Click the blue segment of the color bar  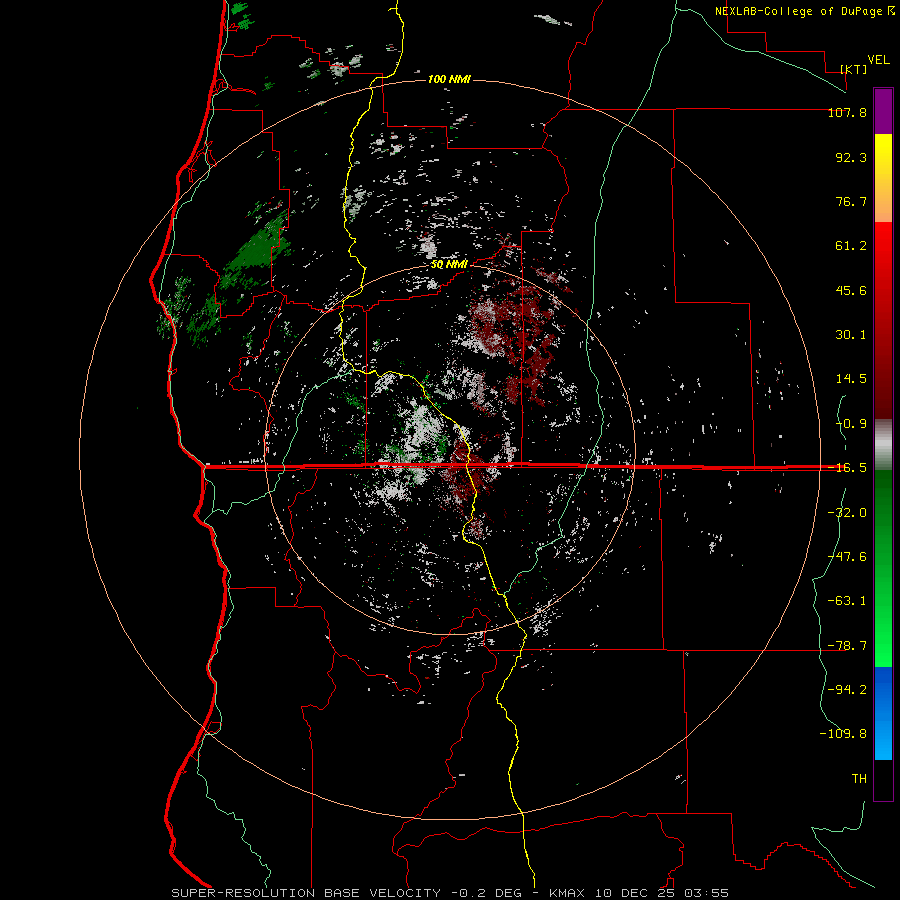pos(883,713)
